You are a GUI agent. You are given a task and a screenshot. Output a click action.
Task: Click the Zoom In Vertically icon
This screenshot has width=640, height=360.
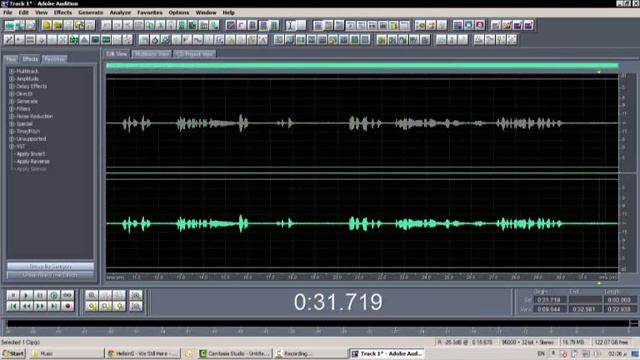(x=136, y=295)
